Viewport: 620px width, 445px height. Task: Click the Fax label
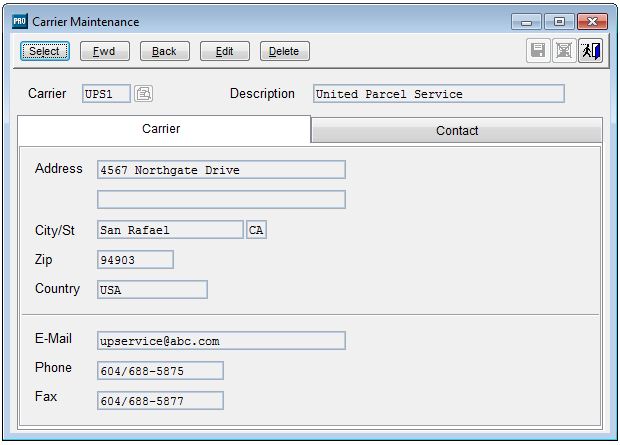coord(46,396)
